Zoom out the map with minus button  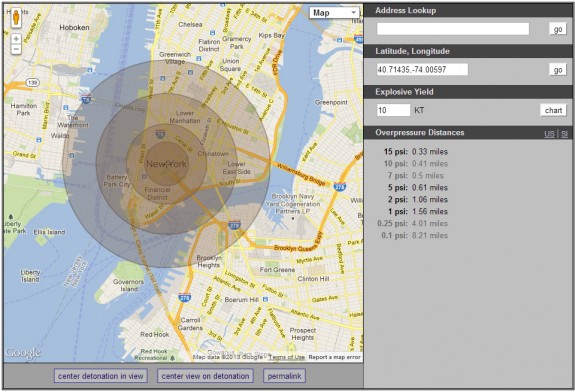16,49
